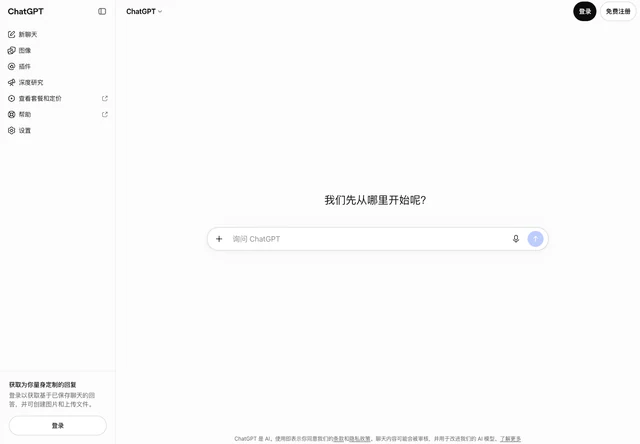Click the ChatGPT logo text in sidebar
Screen dimensions: 640x444
(x=25, y=11)
